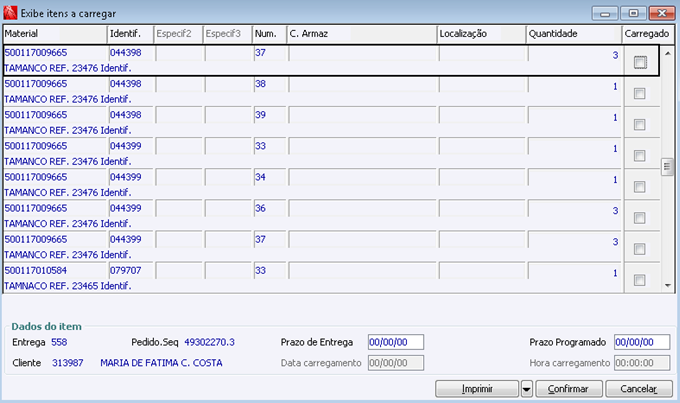Click the red application icon in title bar
680x403 pixels.
[x=10, y=13]
